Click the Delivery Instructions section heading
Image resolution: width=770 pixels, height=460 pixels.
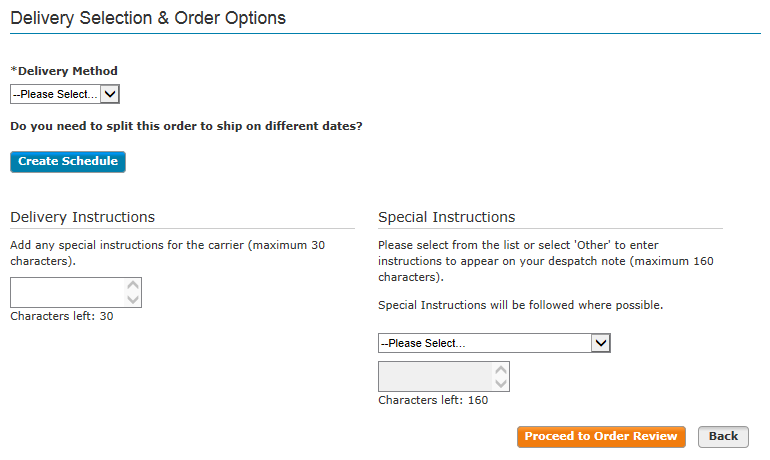[82, 217]
